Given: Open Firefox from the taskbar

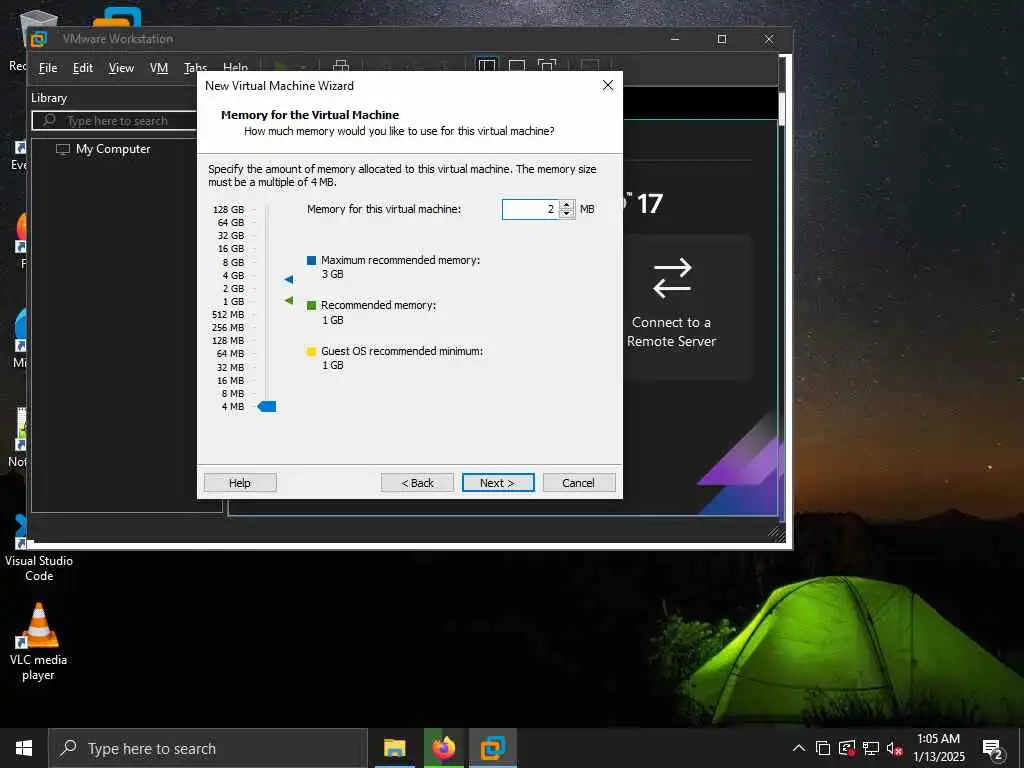Looking at the screenshot, I should 443,748.
